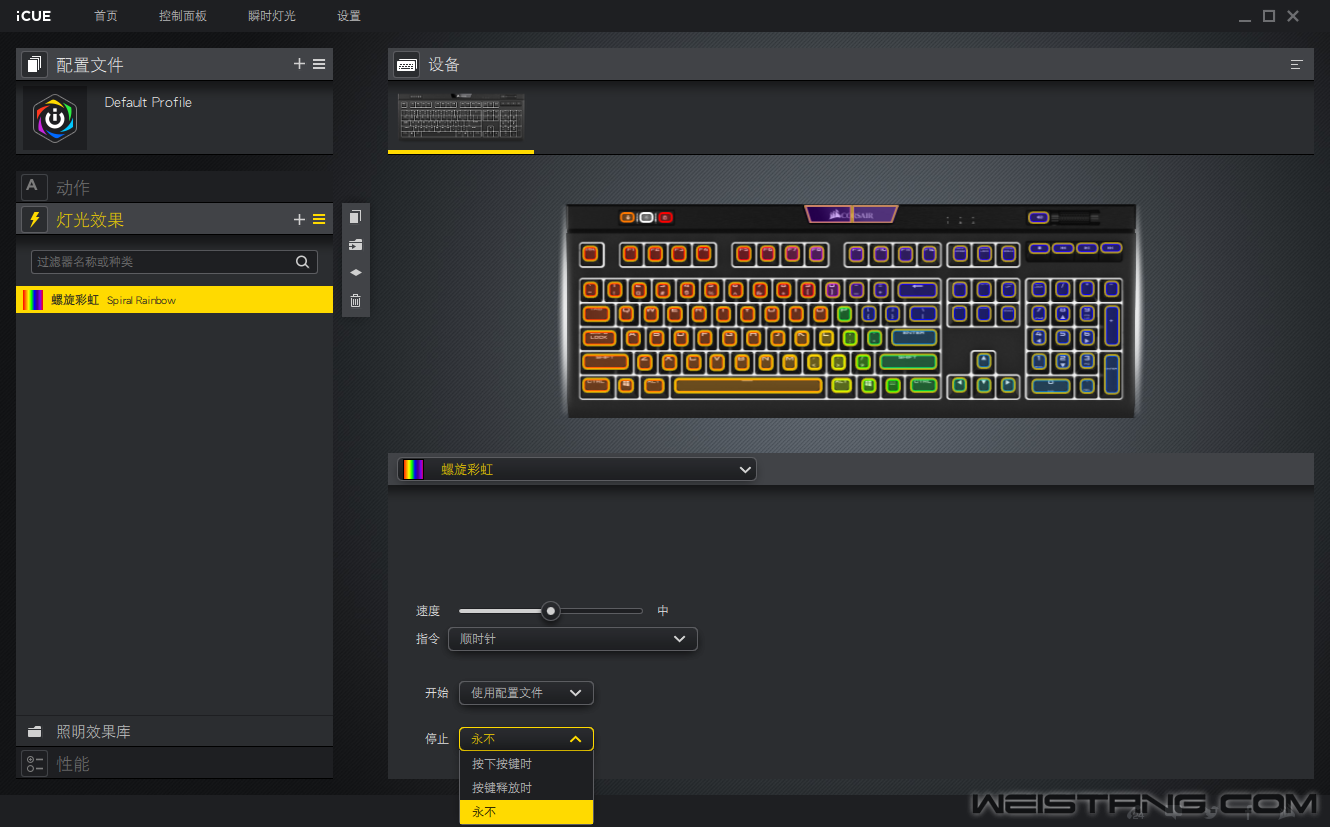Image resolution: width=1330 pixels, height=827 pixels.
Task: Open device panel options menu icon
Action: 1296,65
